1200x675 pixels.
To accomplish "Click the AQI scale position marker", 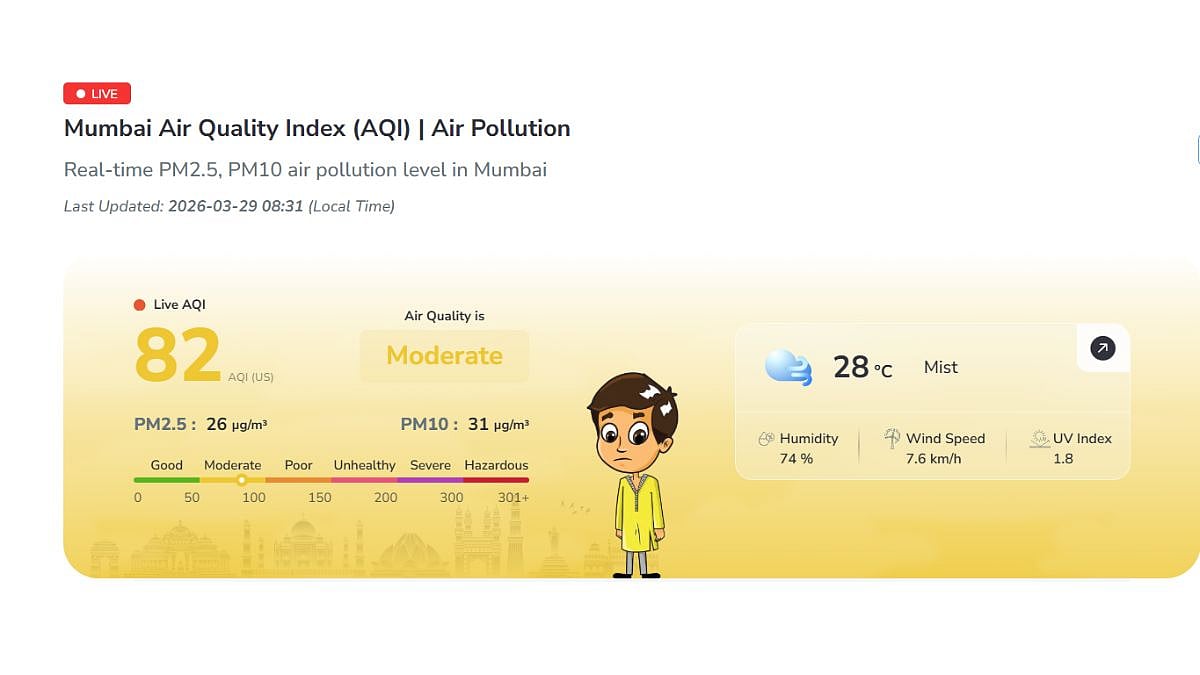I will point(241,480).
